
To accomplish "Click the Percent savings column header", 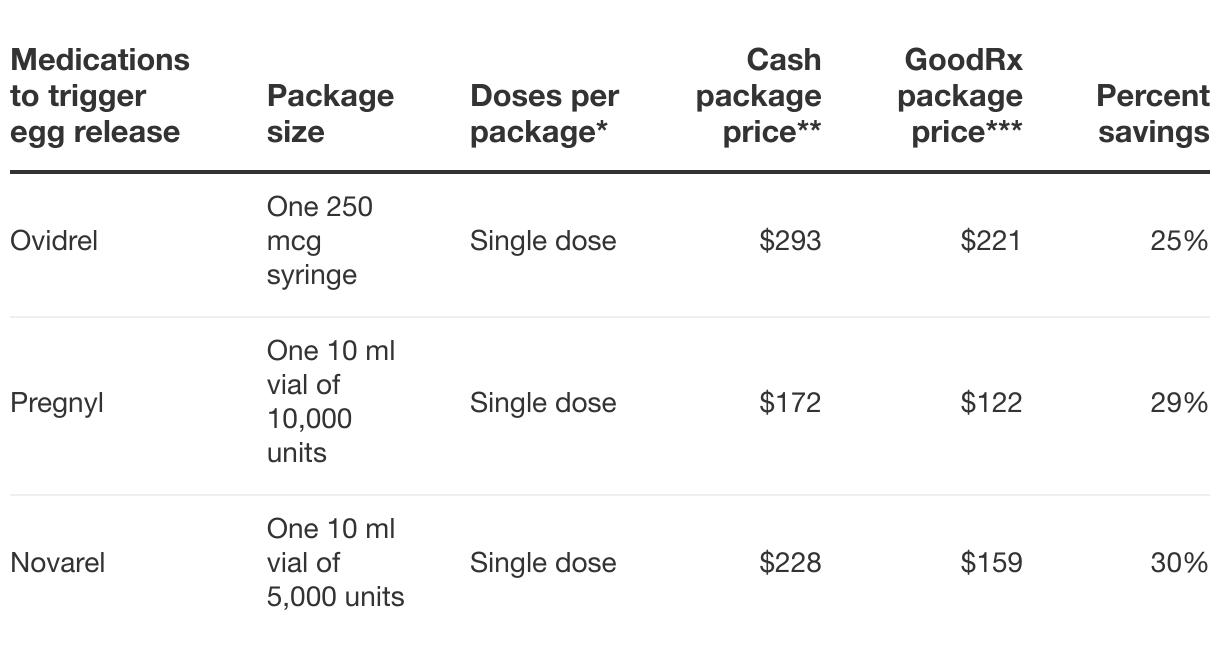I will 1152,114.
